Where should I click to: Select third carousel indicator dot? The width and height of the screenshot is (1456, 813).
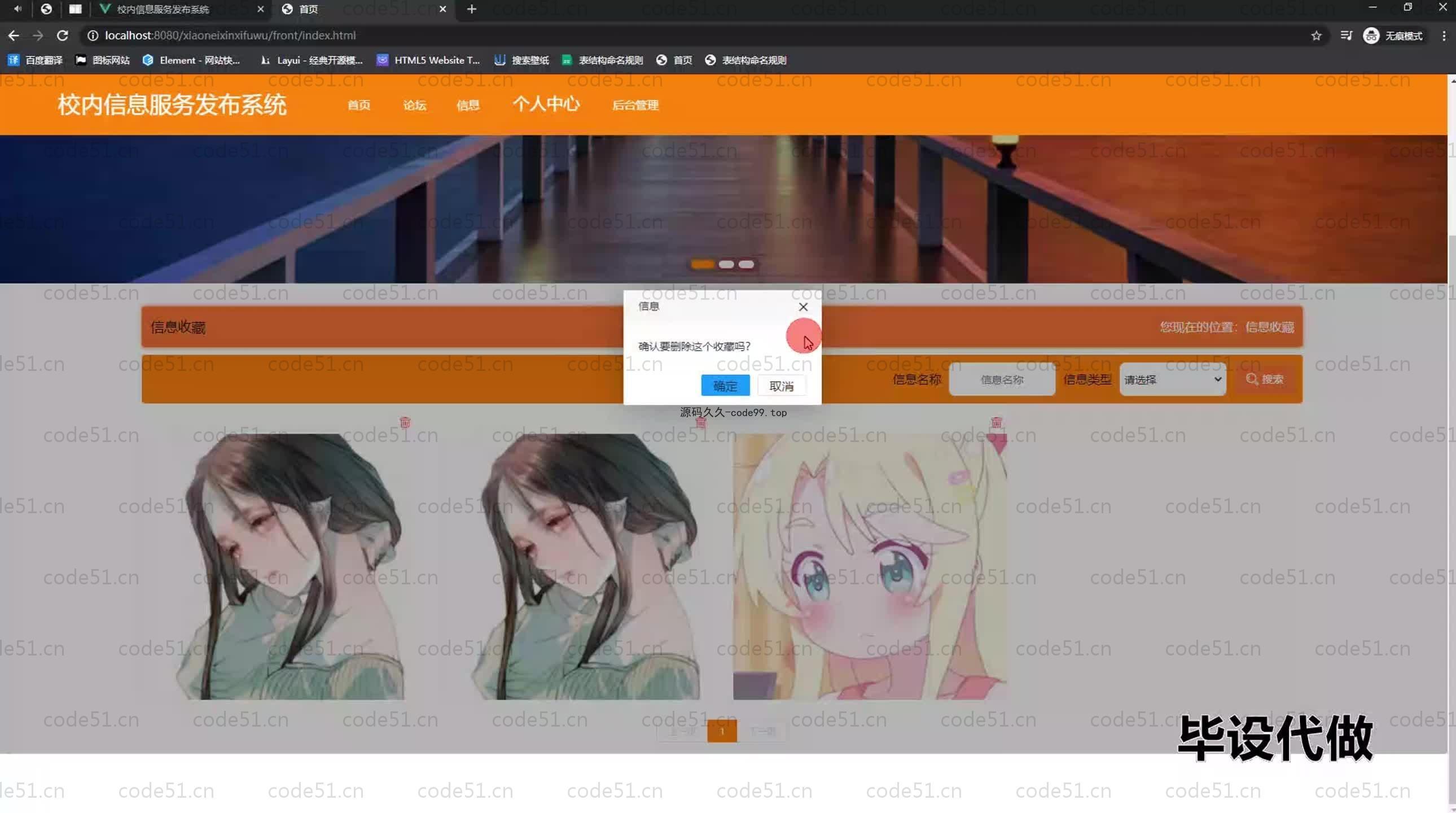click(x=746, y=264)
